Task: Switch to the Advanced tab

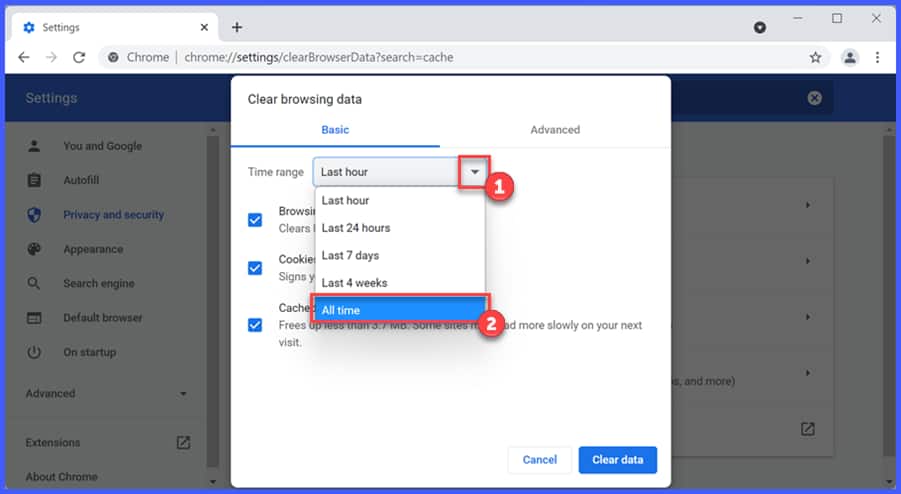Action: pos(555,130)
